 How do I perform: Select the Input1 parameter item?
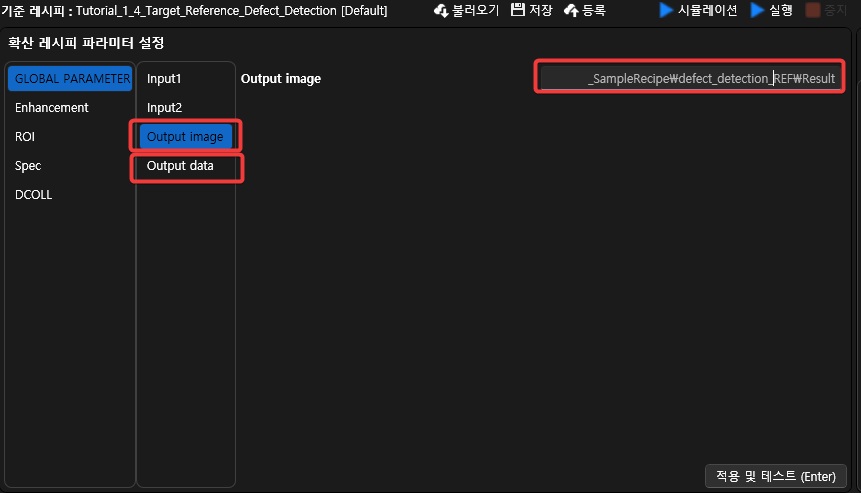(x=164, y=78)
